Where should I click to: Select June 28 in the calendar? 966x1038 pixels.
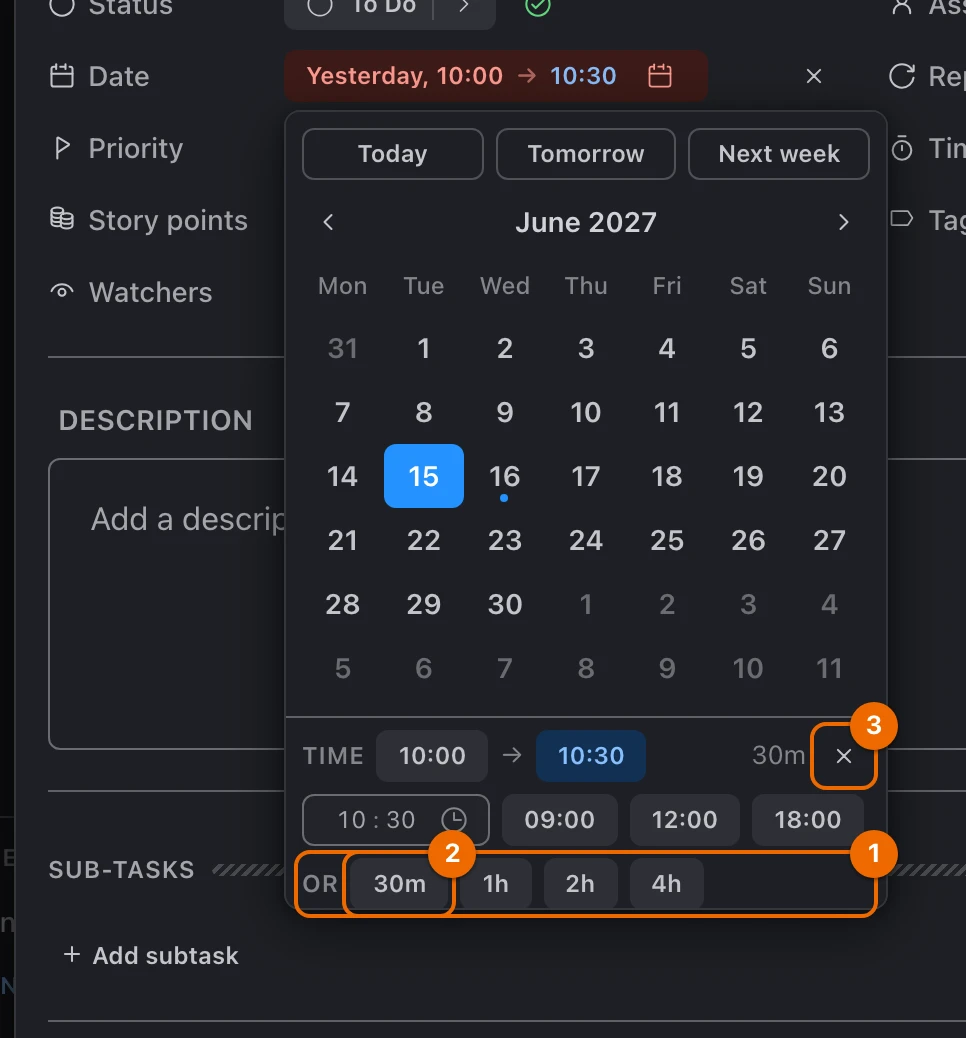(342, 604)
